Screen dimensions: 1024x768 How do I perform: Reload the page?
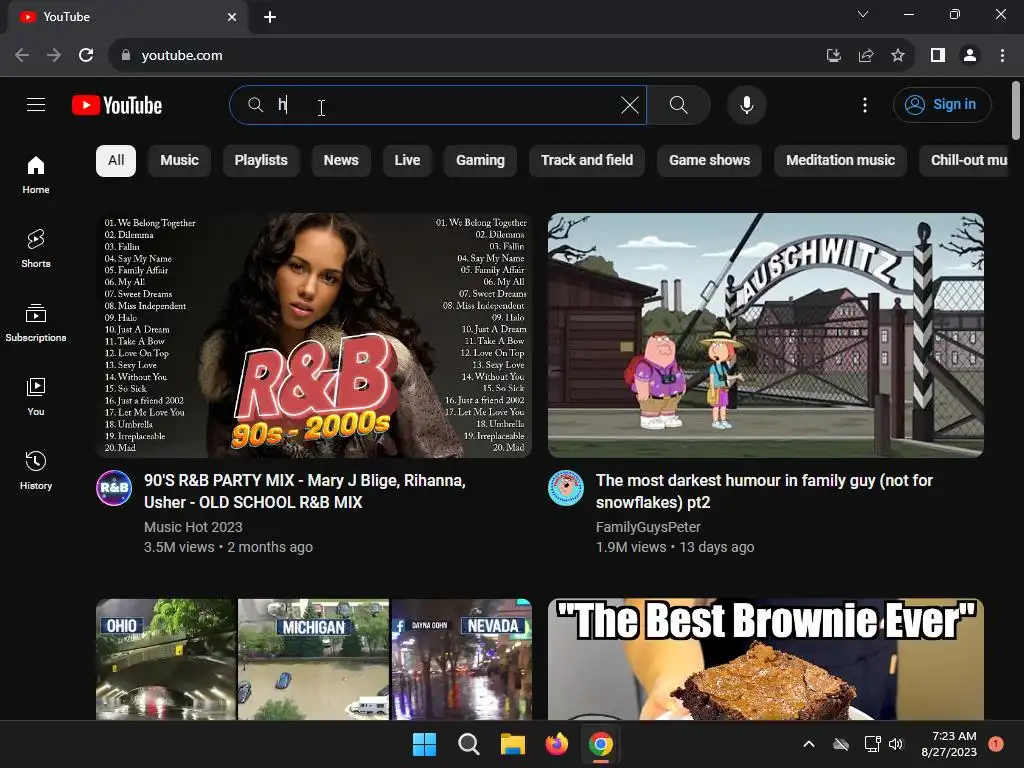[86, 56]
